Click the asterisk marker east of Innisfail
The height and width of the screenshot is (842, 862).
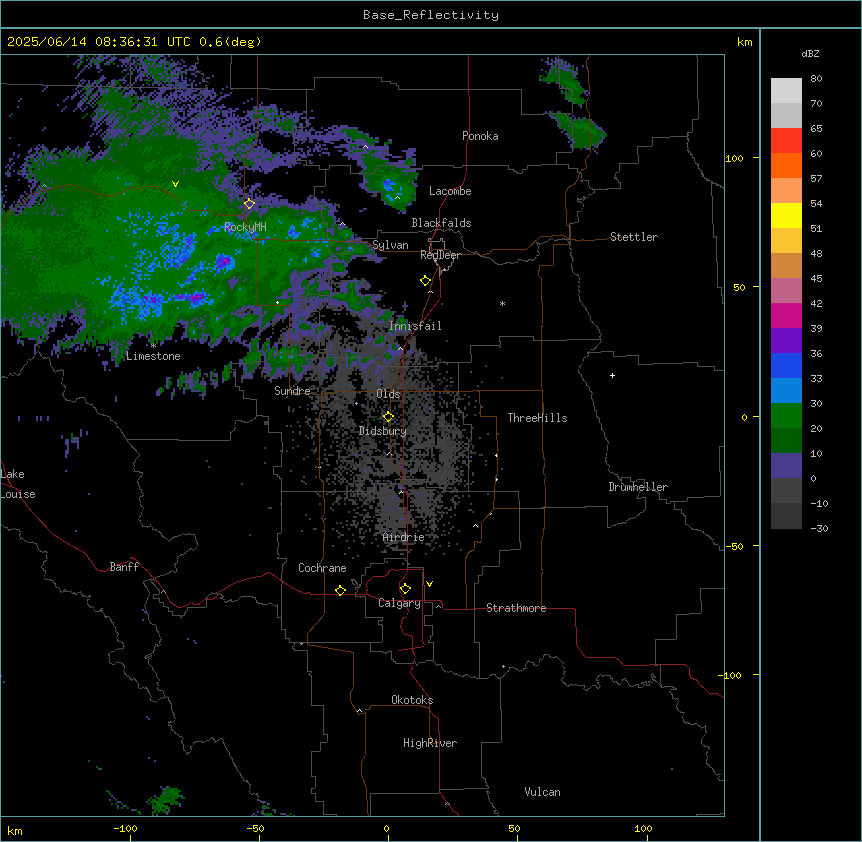pos(502,303)
